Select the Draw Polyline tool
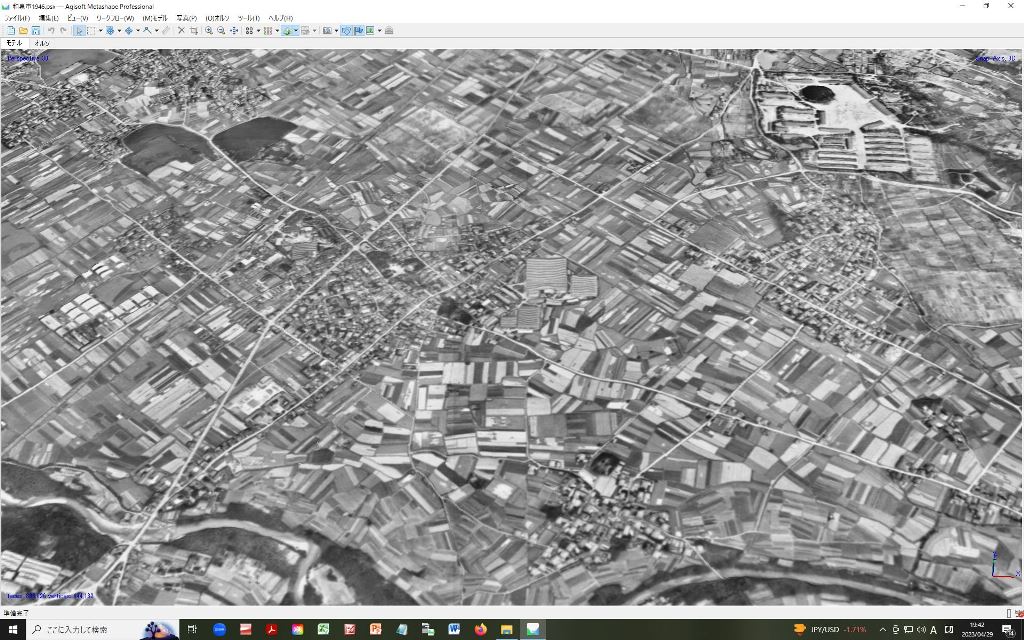 [x=148, y=31]
